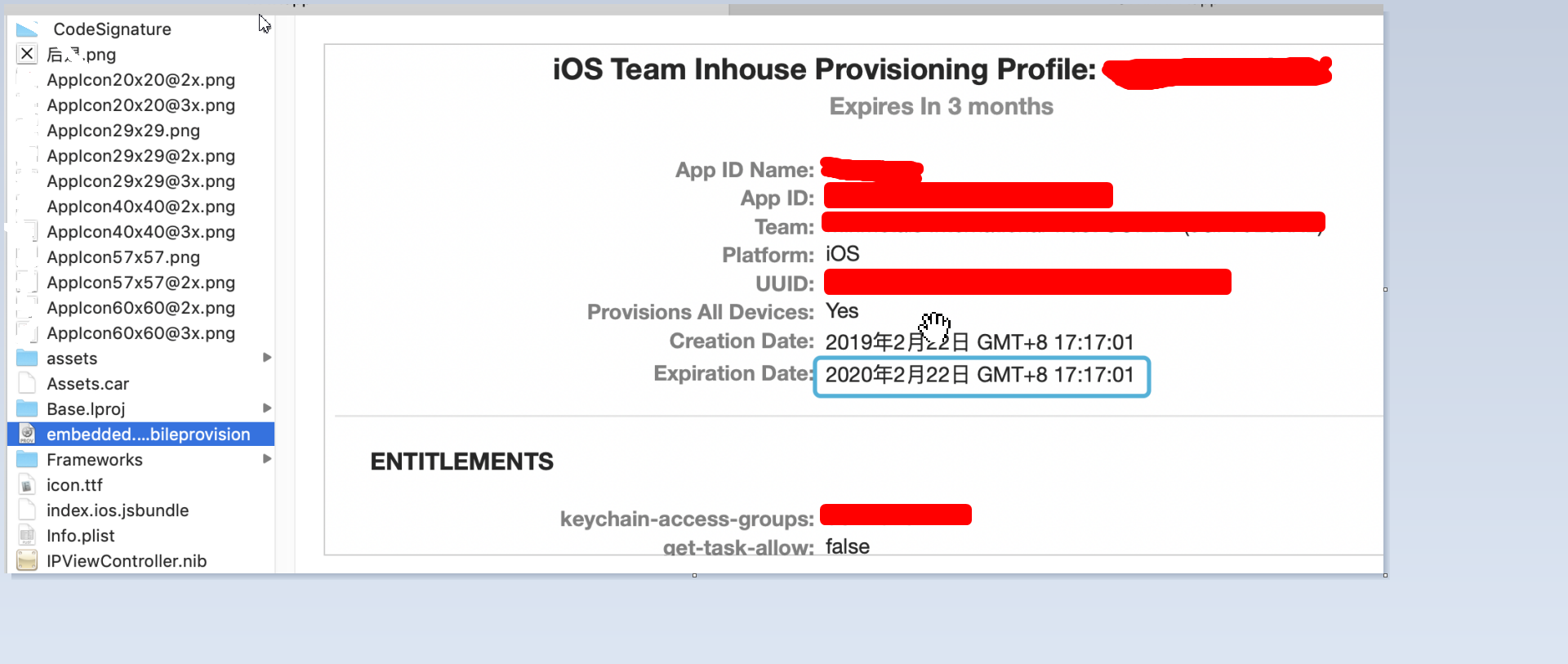This screenshot has height=664, width=1568.
Task: Expand the assets folder arrow
Action: point(266,358)
